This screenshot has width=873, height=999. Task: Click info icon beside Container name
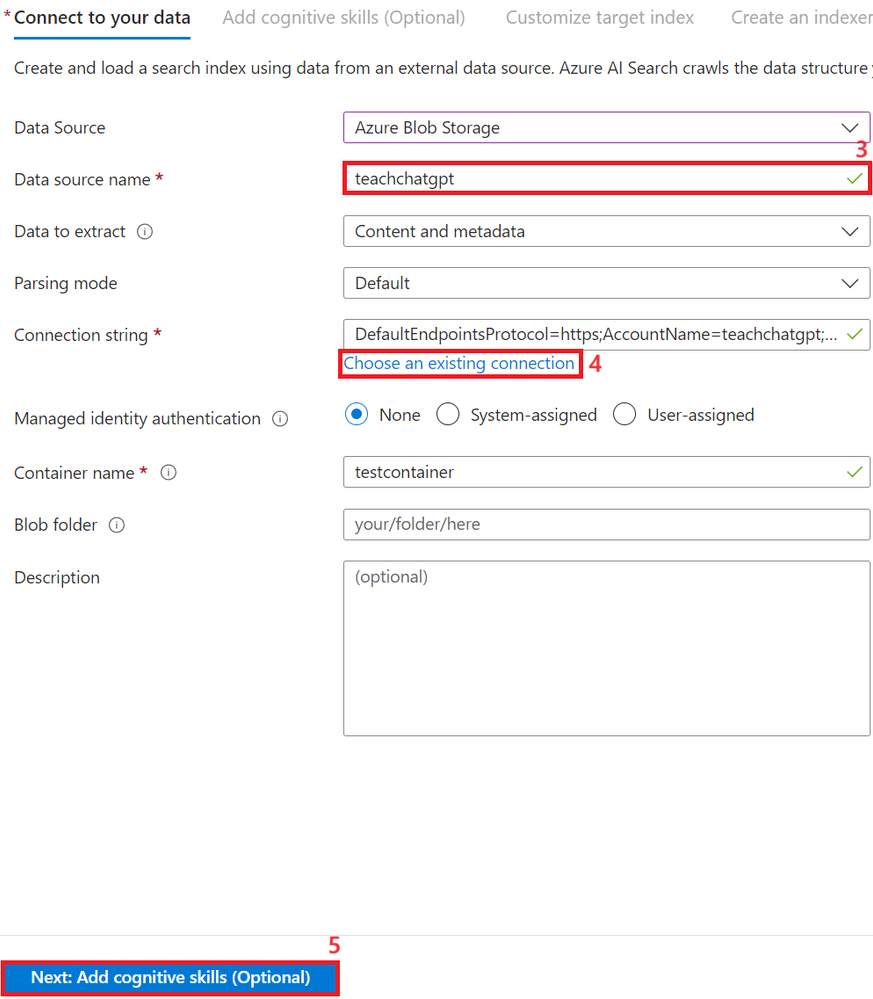click(x=168, y=473)
